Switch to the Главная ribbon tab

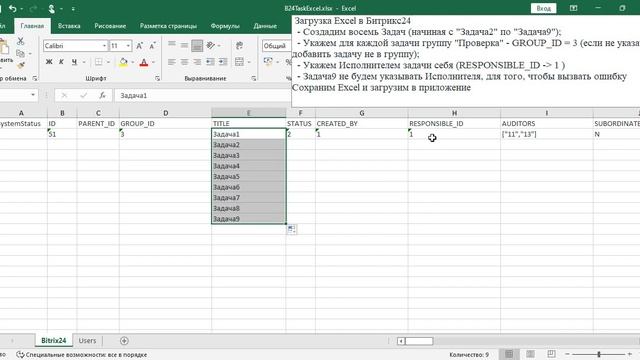click(x=32, y=26)
